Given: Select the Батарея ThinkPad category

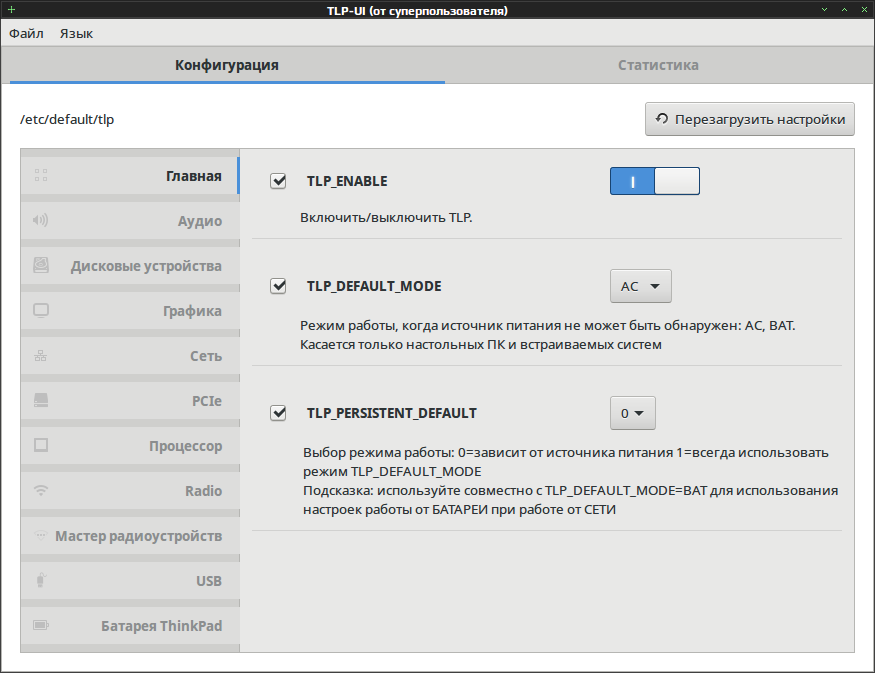Looking at the screenshot, I should (x=130, y=626).
